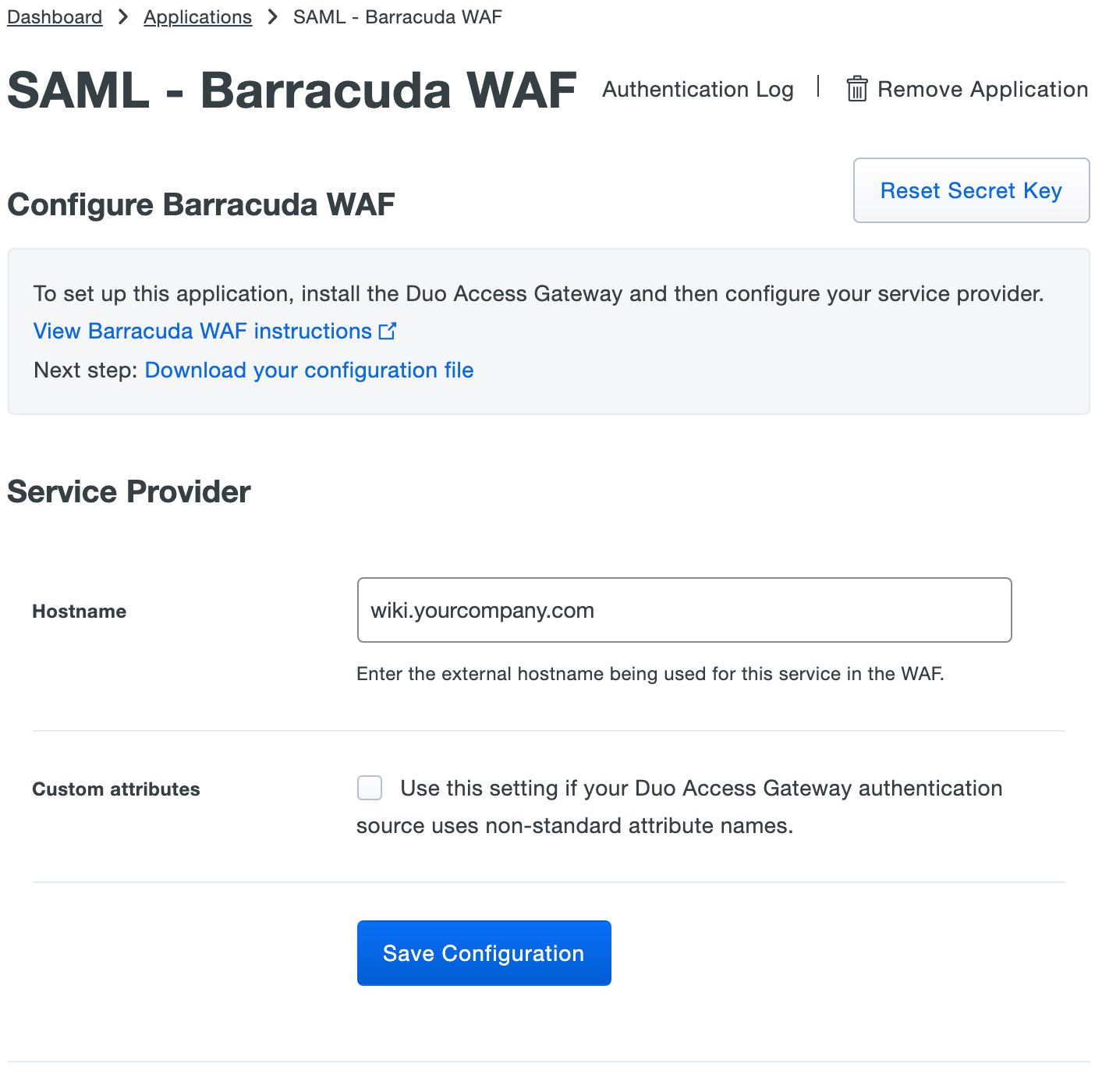1095x1092 pixels.
Task: Click inside the Hostname input field
Action: pyautogui.click(x=684, y=610)
